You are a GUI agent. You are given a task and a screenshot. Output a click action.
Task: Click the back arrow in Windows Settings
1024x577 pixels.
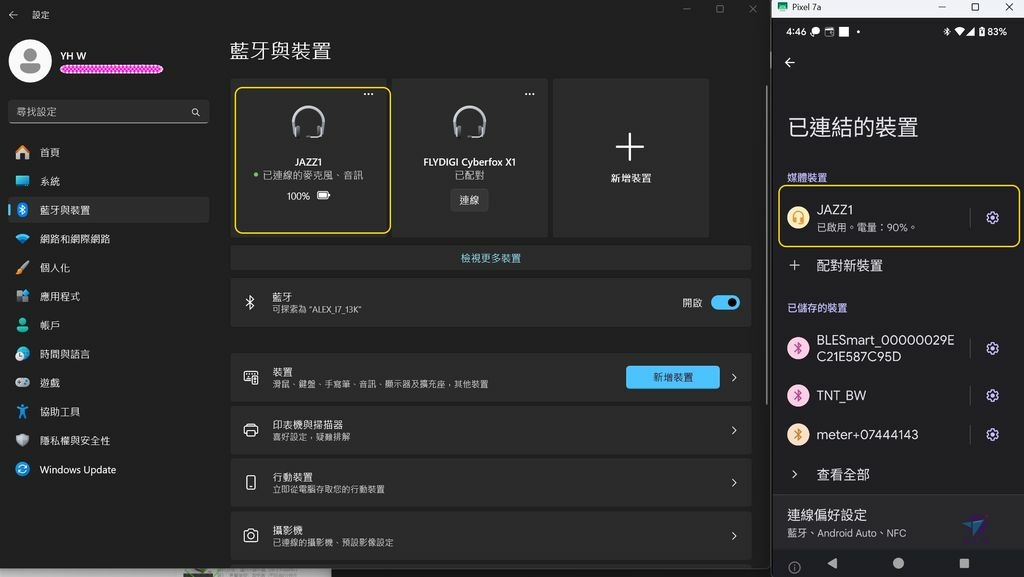point(13,14)
